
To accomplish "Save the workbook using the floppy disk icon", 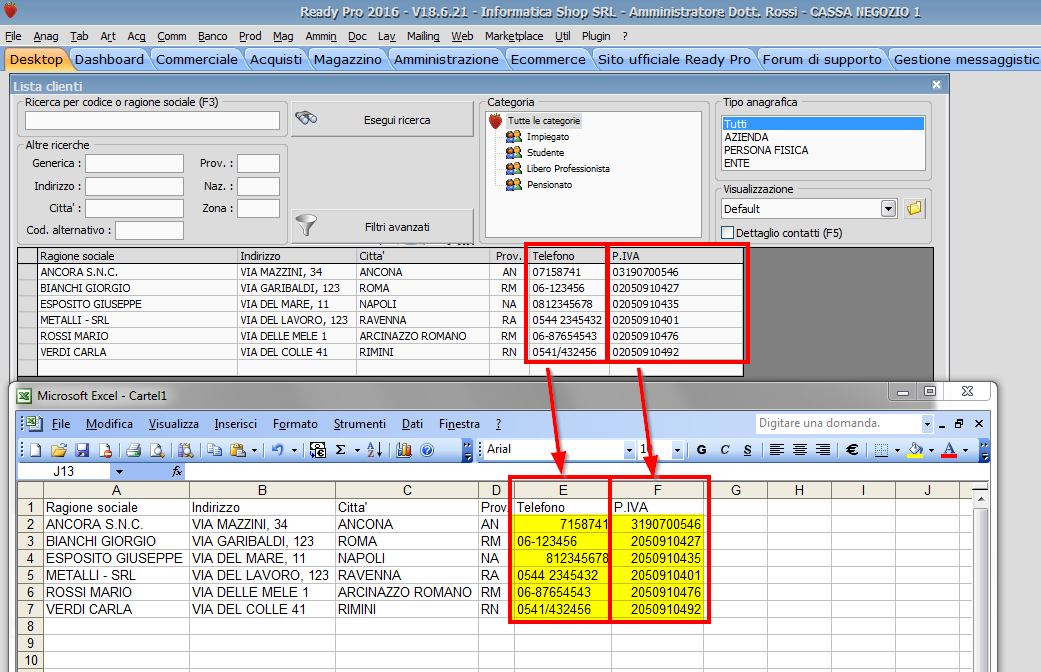I will (x=82, y=450).
